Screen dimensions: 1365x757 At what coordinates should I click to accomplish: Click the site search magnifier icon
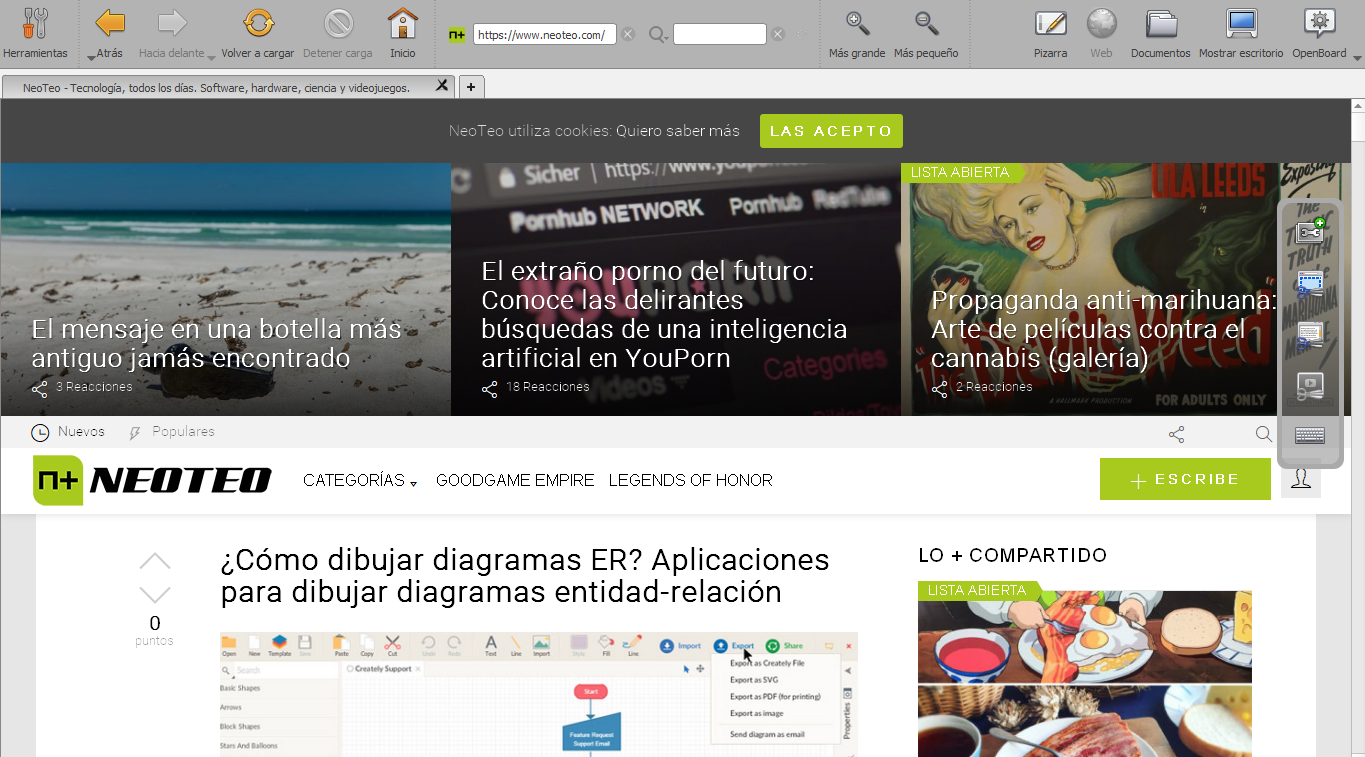(1264, 434)
